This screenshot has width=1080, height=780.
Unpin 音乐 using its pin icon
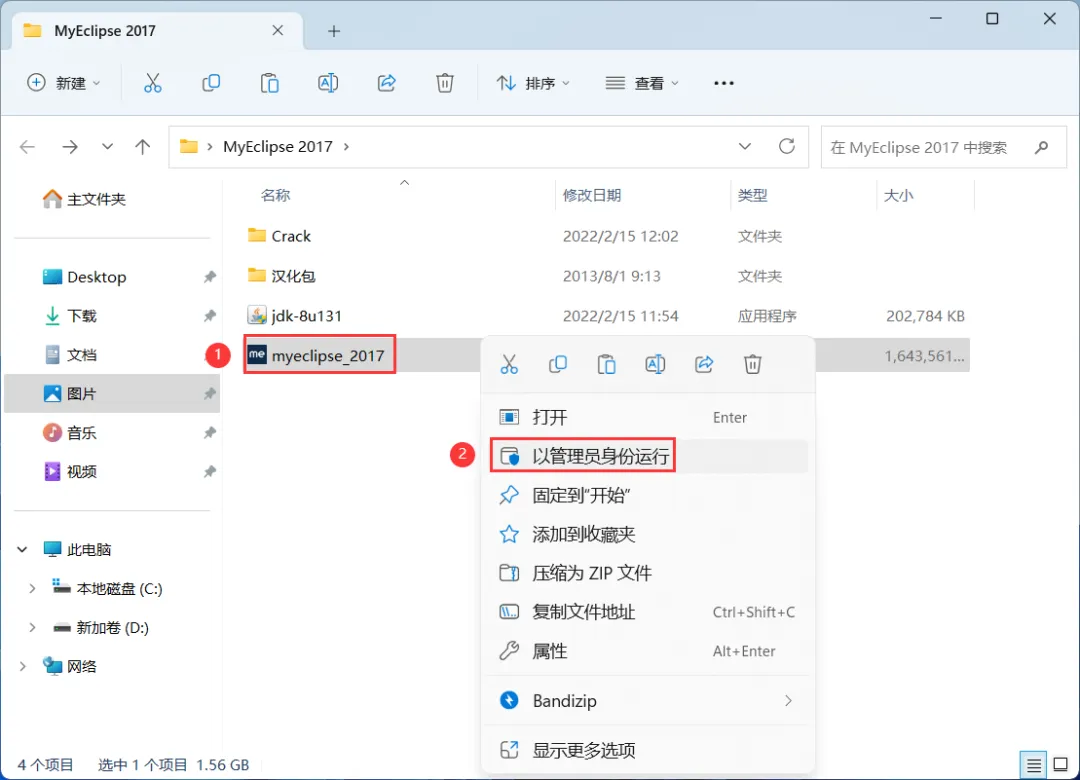coord(209,433)
